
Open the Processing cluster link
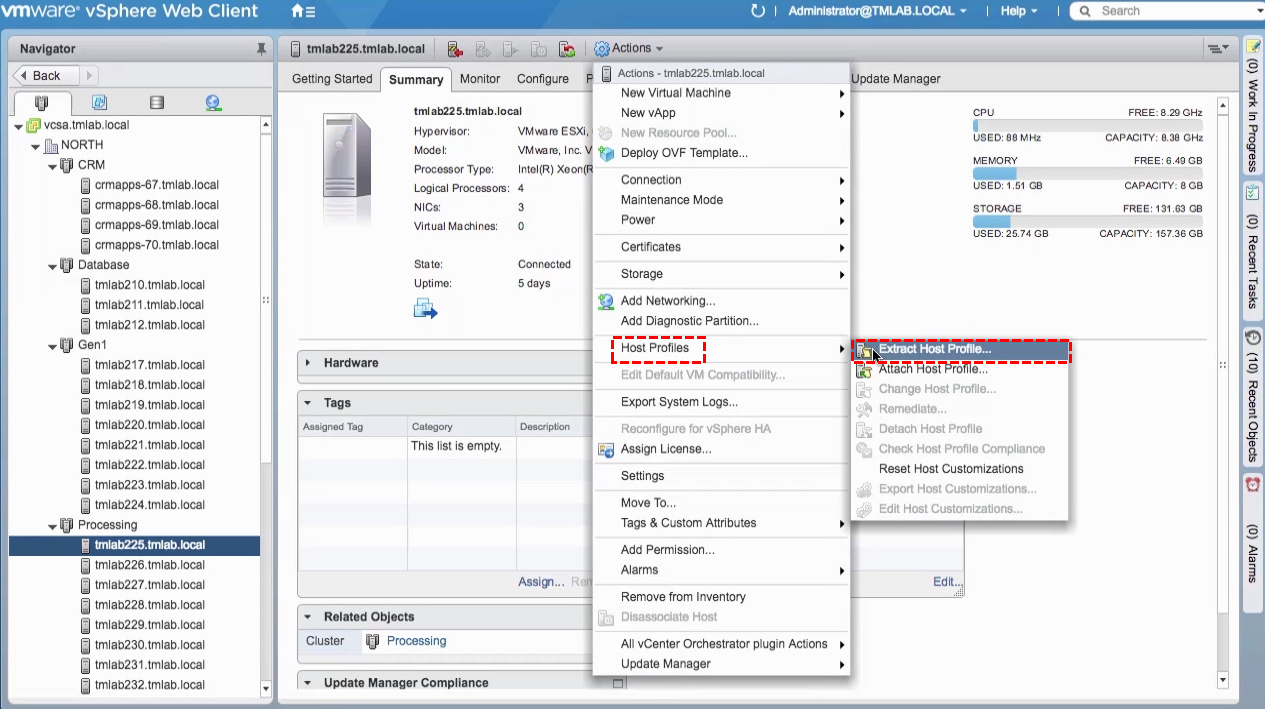click(x=415, y=641)
